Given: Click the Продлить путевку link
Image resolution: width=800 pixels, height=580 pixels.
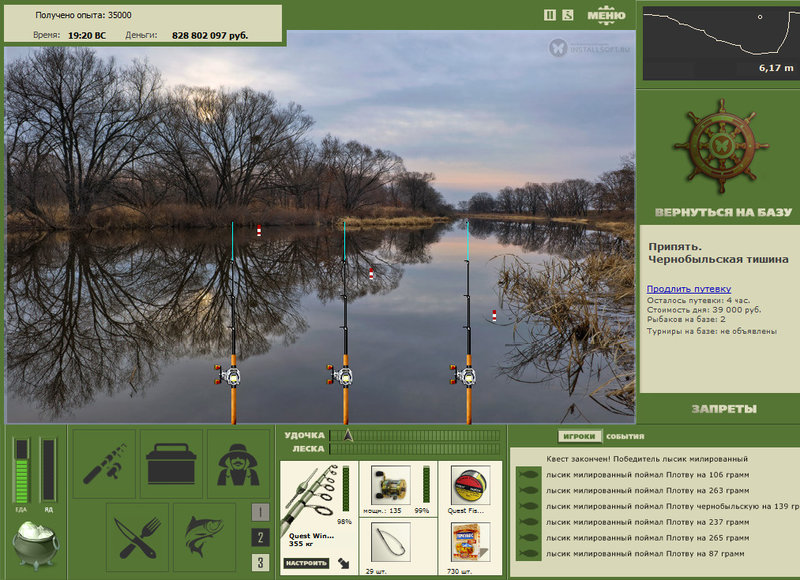Looking at the screenshot, I should (689, 289).
